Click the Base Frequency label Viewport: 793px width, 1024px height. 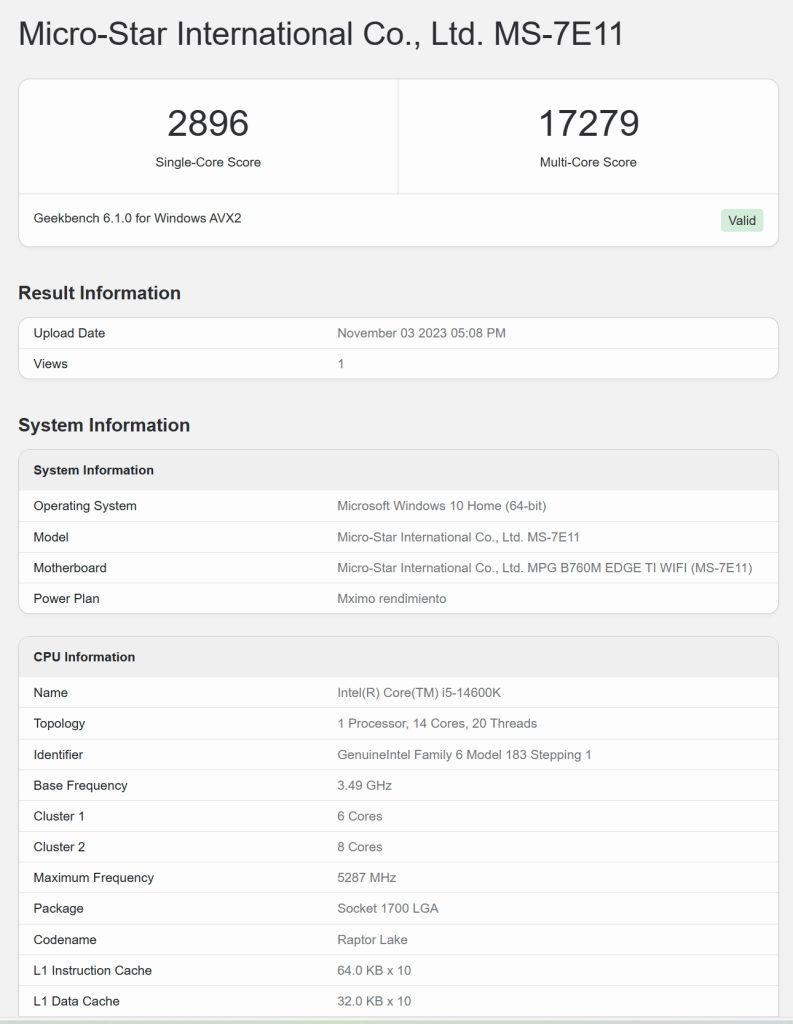click(80, 786)
